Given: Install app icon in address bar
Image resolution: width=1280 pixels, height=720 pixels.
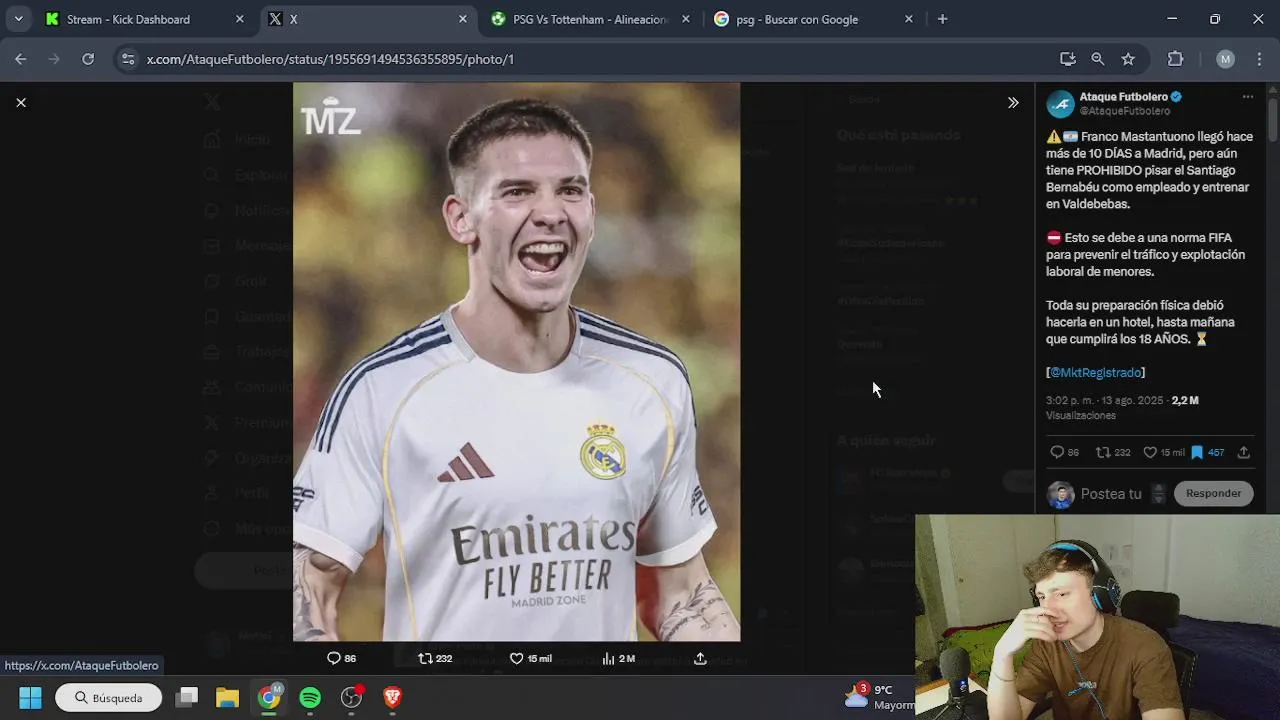Looking at the screenshot, I should [x=1068, y=59].
